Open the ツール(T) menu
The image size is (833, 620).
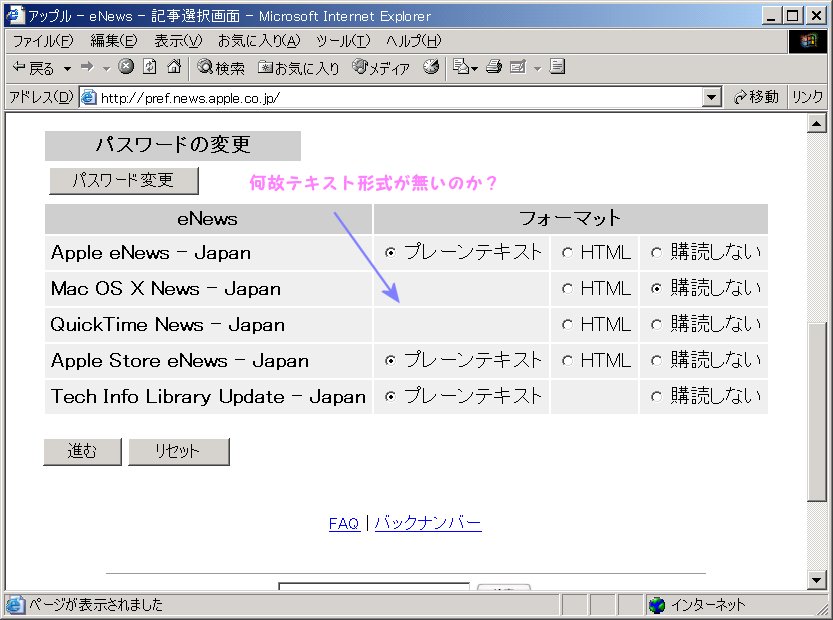[343, 41]
